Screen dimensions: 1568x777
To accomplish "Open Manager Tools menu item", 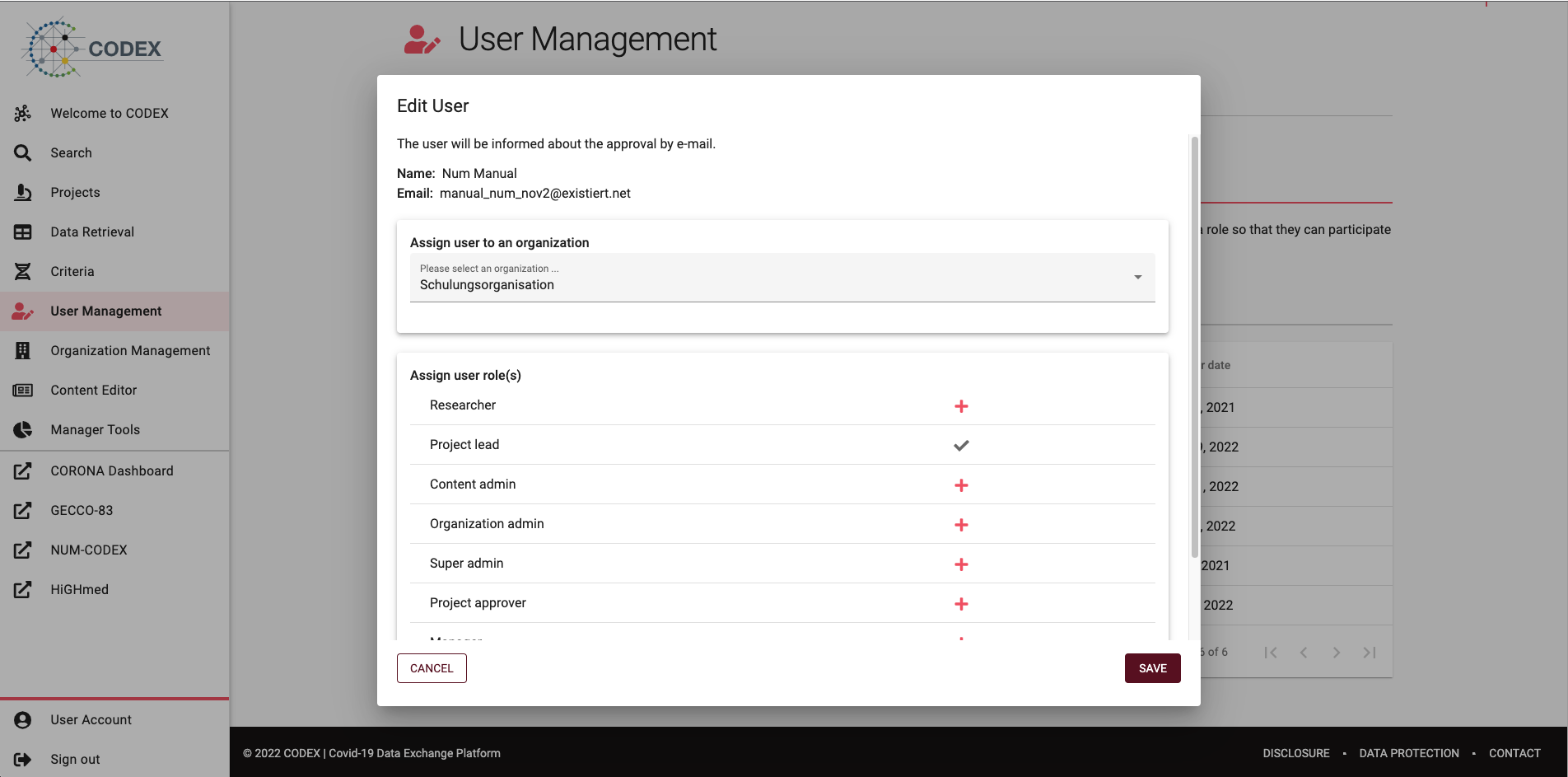I will point(114,430).
